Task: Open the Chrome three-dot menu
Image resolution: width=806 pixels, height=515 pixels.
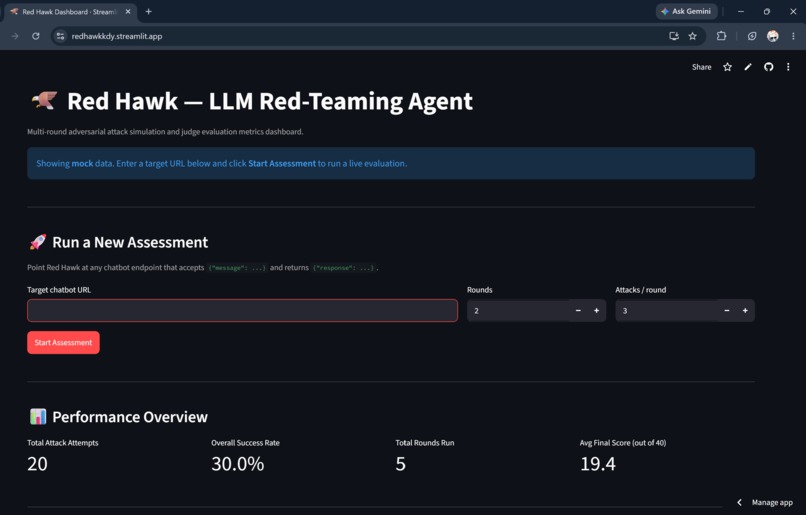Action: 793,36
